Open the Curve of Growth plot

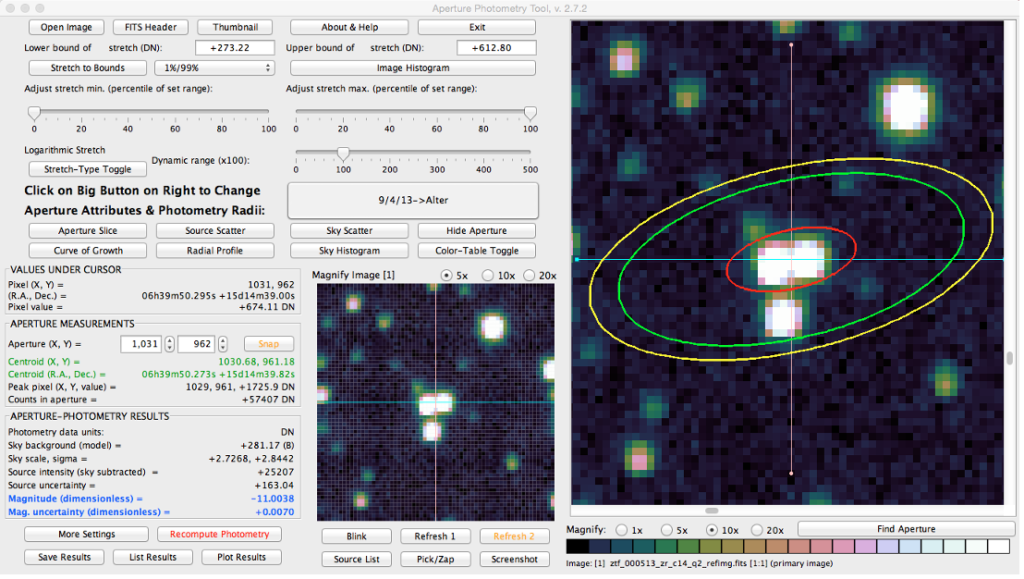(x=87, y=250)
